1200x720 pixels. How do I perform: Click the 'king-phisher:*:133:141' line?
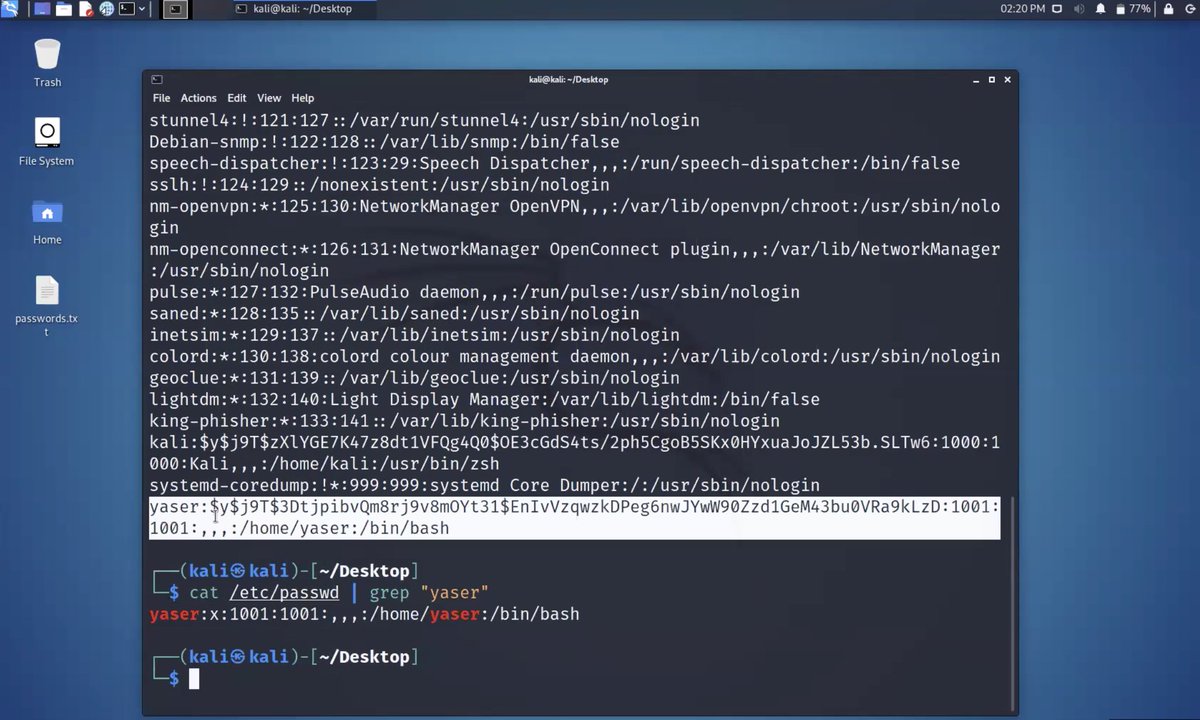tap(464, 421)
